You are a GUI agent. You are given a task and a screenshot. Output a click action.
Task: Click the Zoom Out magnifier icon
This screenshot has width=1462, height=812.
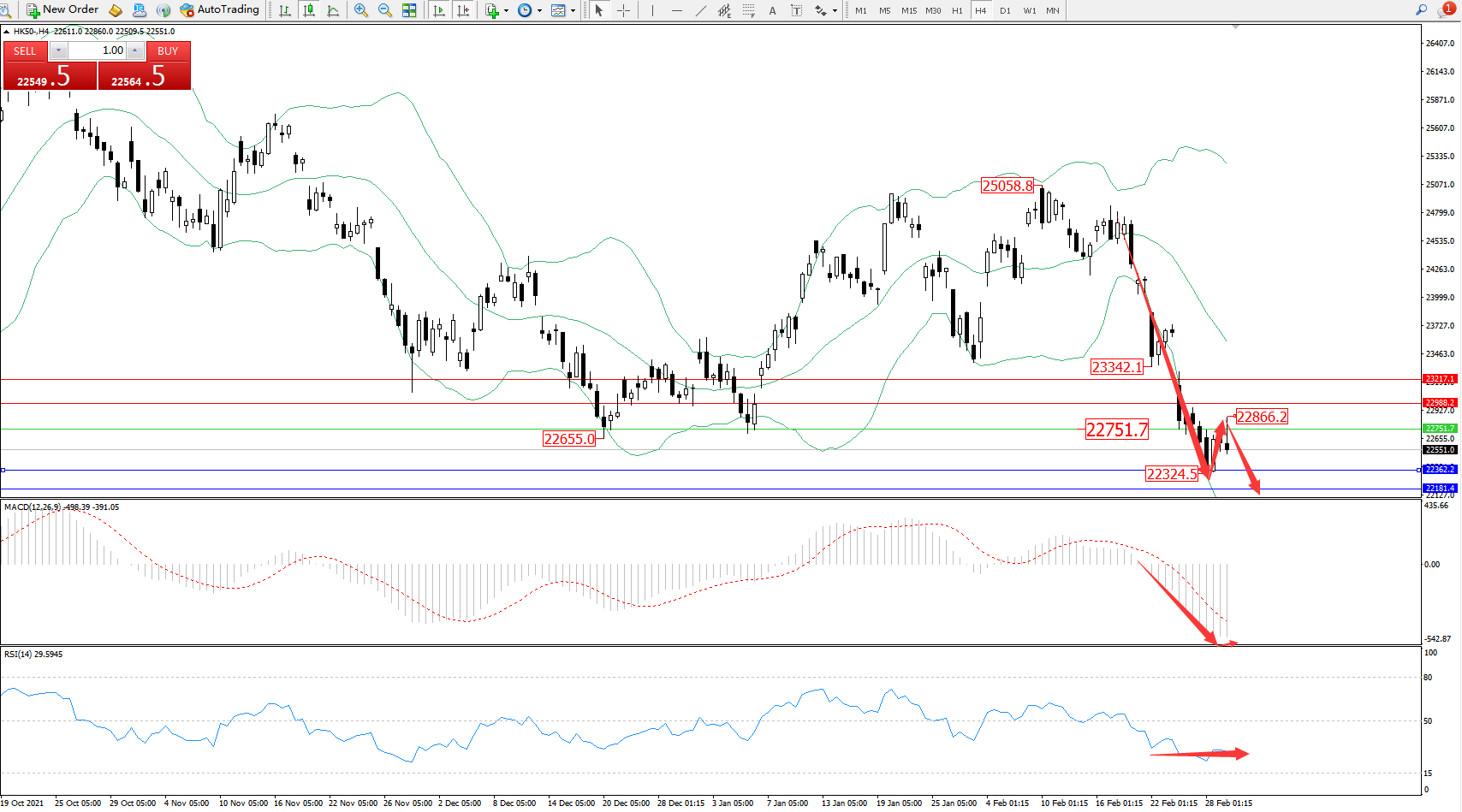(385, 10)
